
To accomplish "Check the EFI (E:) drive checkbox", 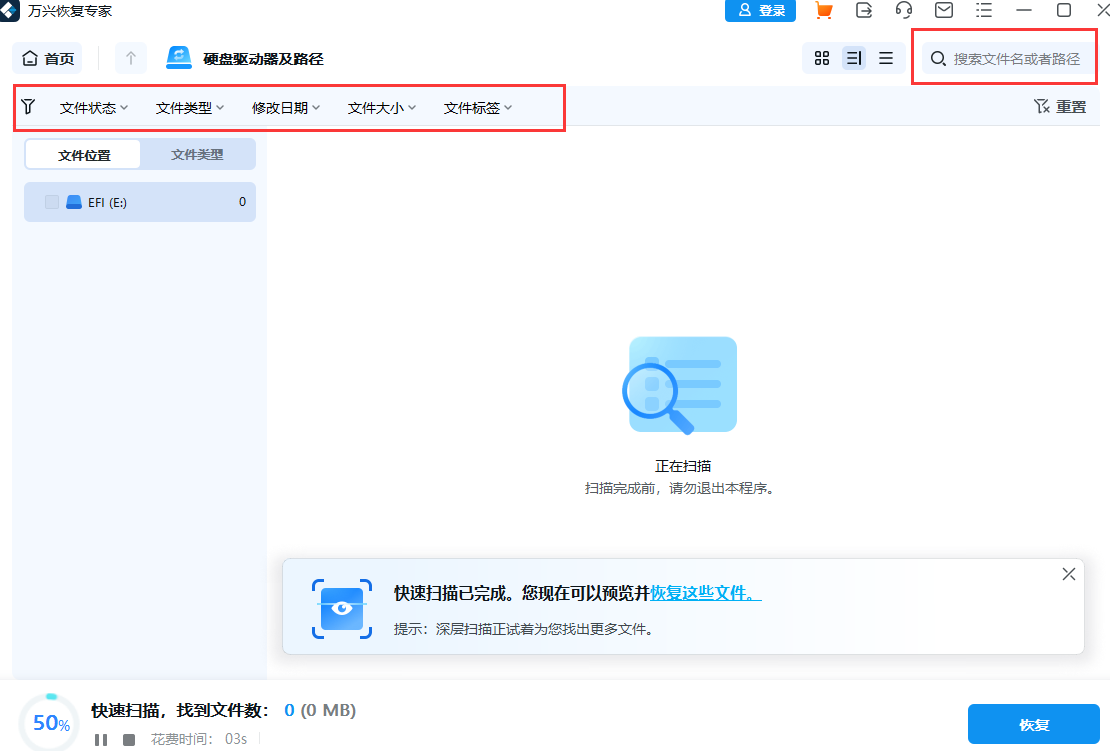I will (51, 201).
